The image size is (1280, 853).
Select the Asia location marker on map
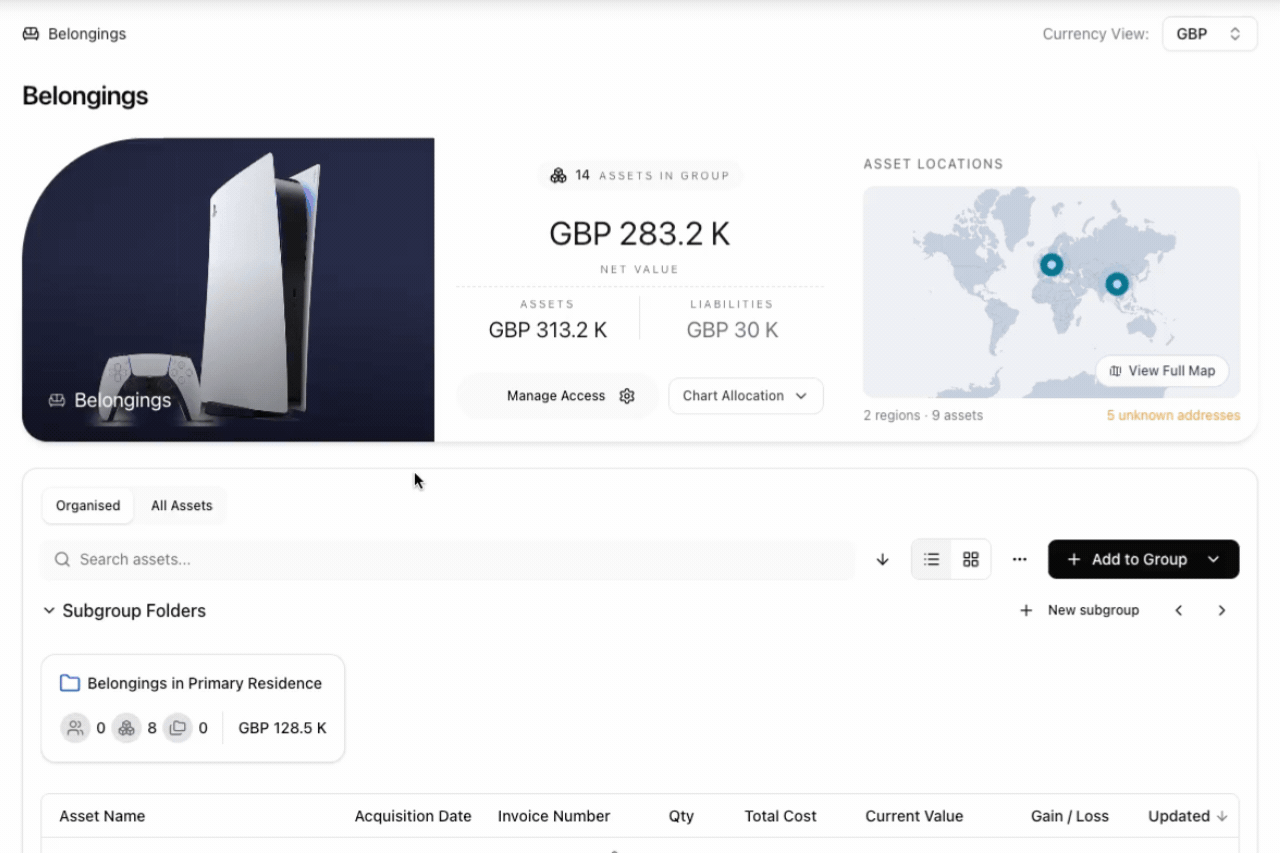point(1117,284)
